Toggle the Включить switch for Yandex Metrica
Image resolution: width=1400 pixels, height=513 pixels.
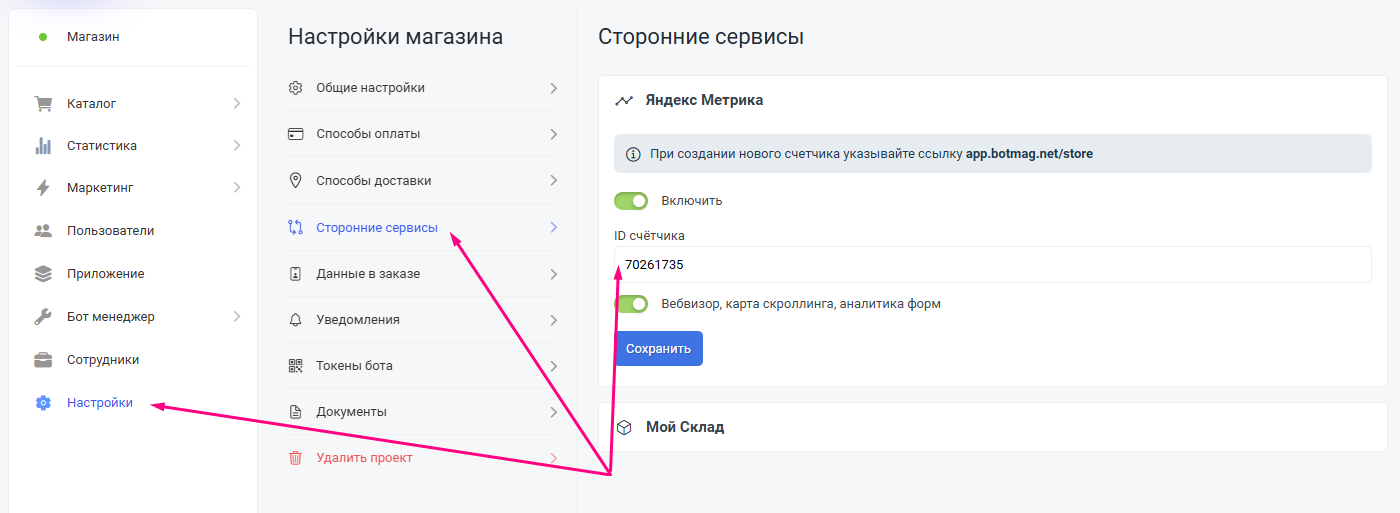pyautogui.click(x=631, y=201)
